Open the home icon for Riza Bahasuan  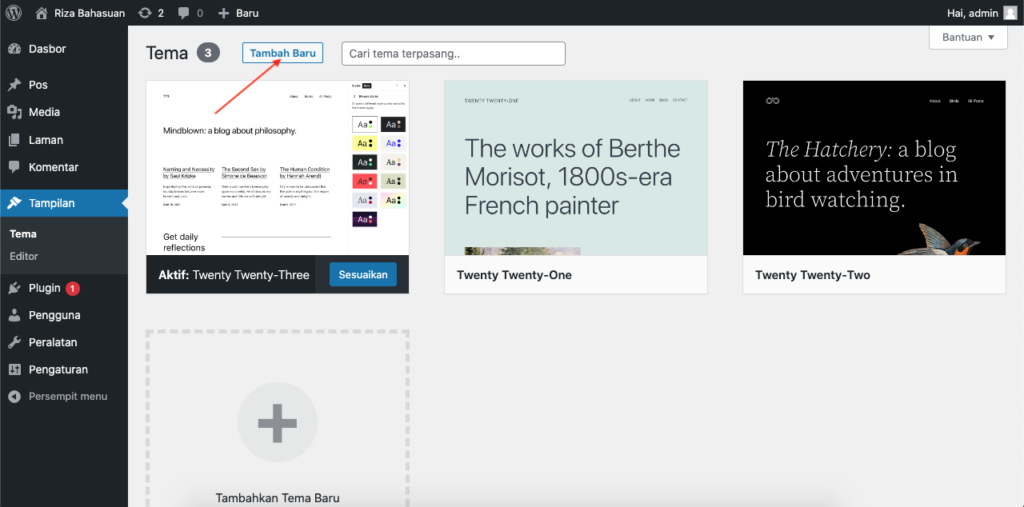(x=42, y=12)
